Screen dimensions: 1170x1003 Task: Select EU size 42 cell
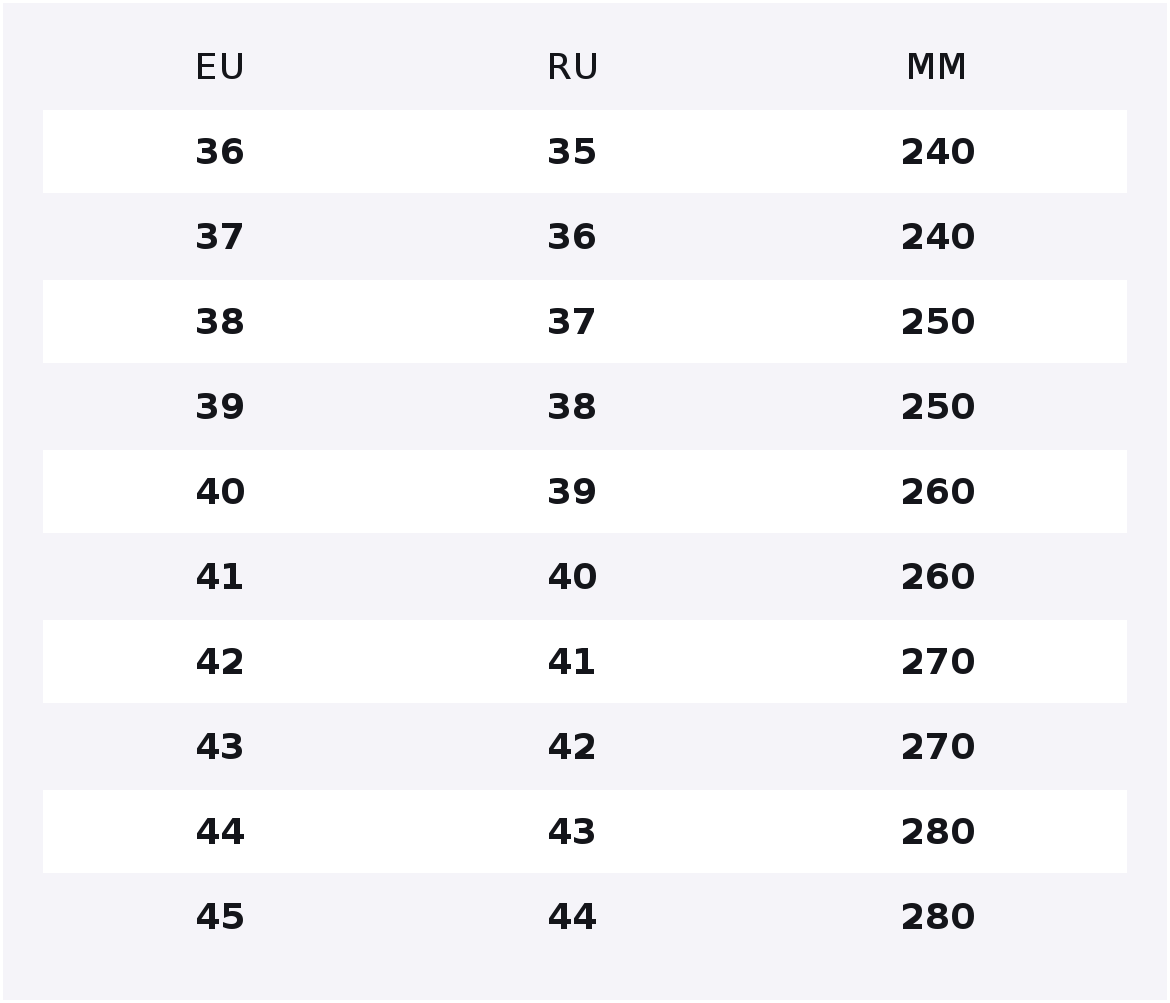219,662
